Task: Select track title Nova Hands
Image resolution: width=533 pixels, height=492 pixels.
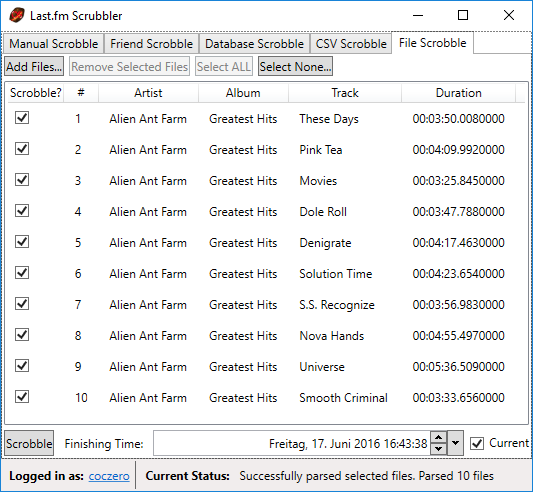Action: tap(331, 336)
